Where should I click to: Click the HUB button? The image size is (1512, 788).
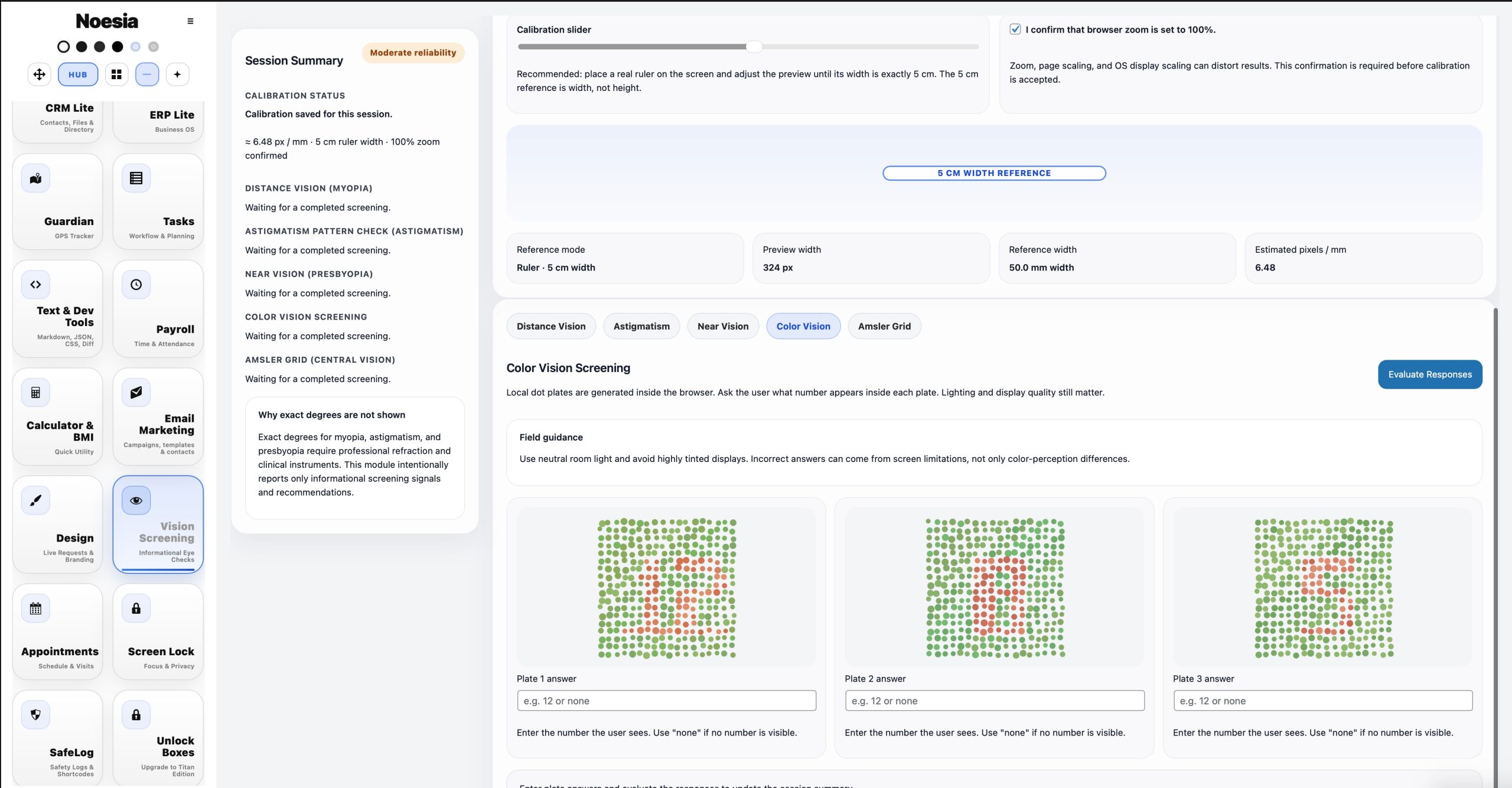[78, 74]
